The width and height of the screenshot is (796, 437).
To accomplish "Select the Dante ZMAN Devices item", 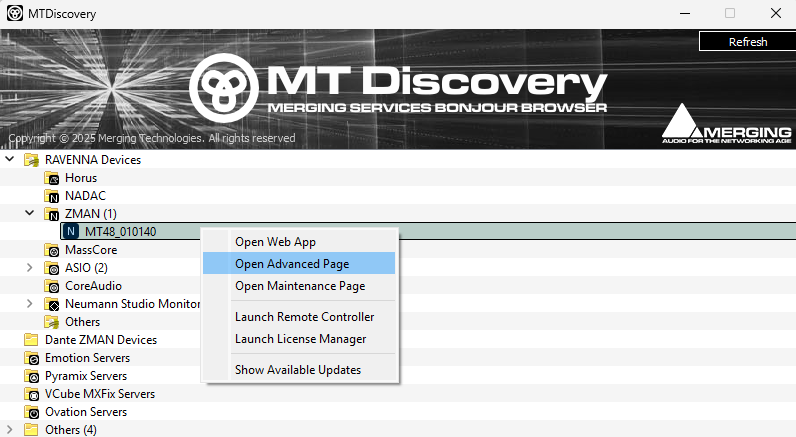I will [100, 340].
